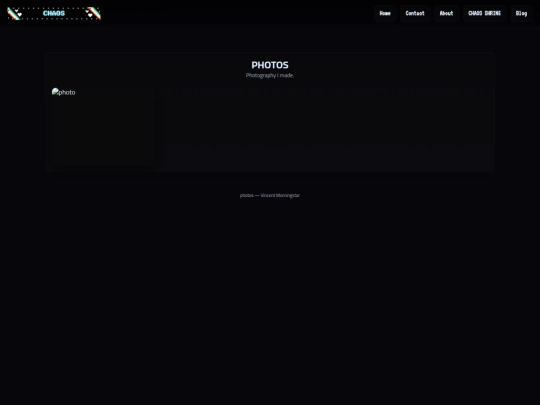Visit the CHAOS SHRINE page
The image size is (540, 405).
484,13
